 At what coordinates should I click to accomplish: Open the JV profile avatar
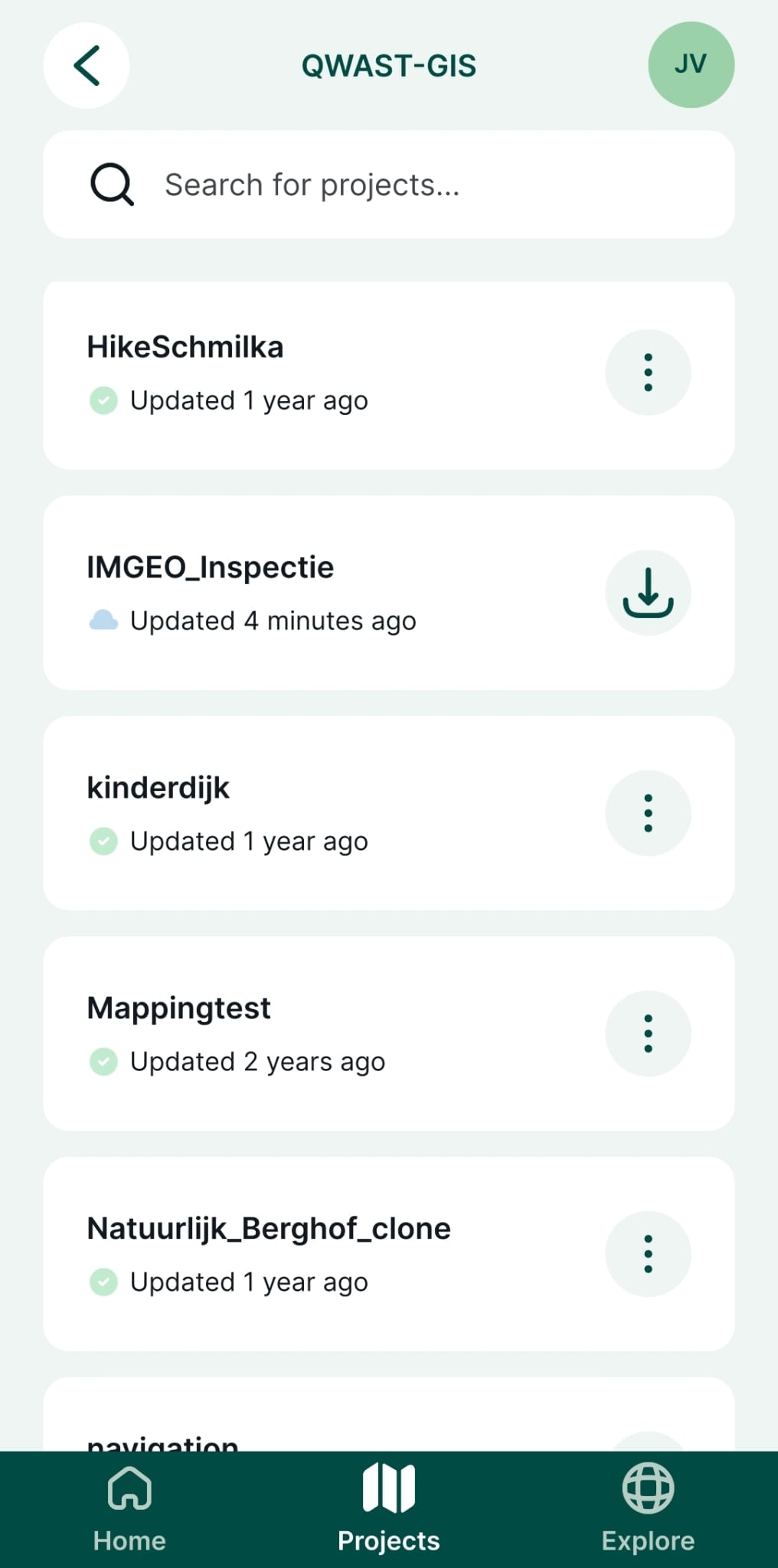pyautogui.click(x=691, y=65)
